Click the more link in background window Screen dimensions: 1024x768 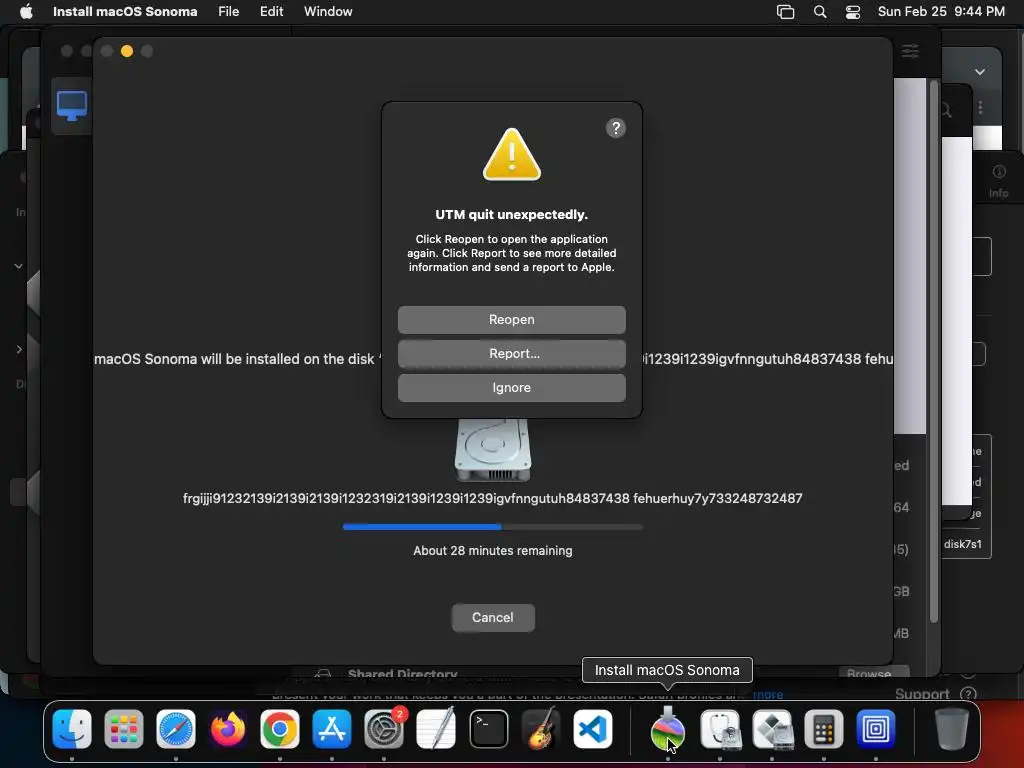click(x=768, y=695)
